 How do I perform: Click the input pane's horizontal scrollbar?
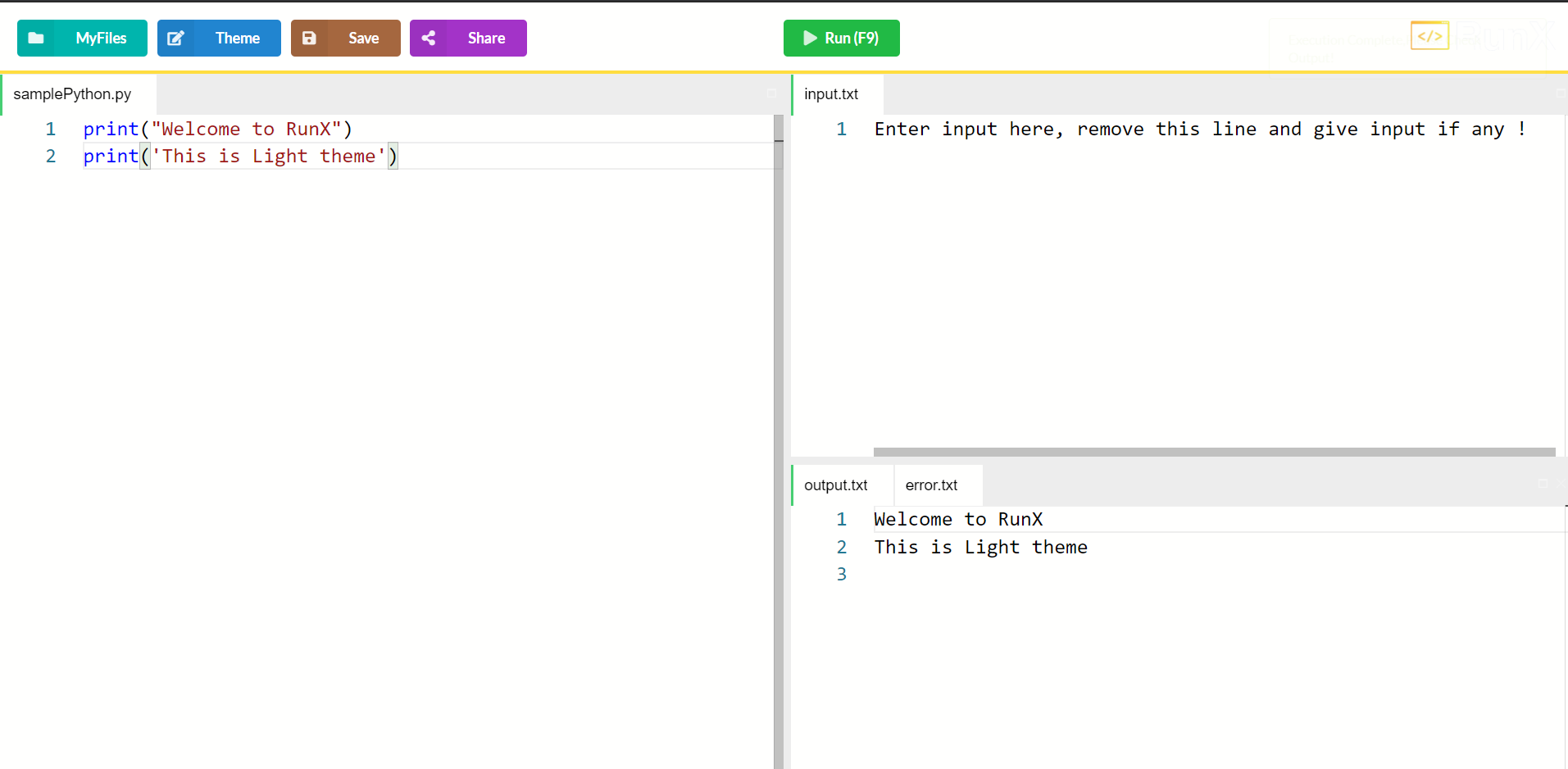[1214, 452]
